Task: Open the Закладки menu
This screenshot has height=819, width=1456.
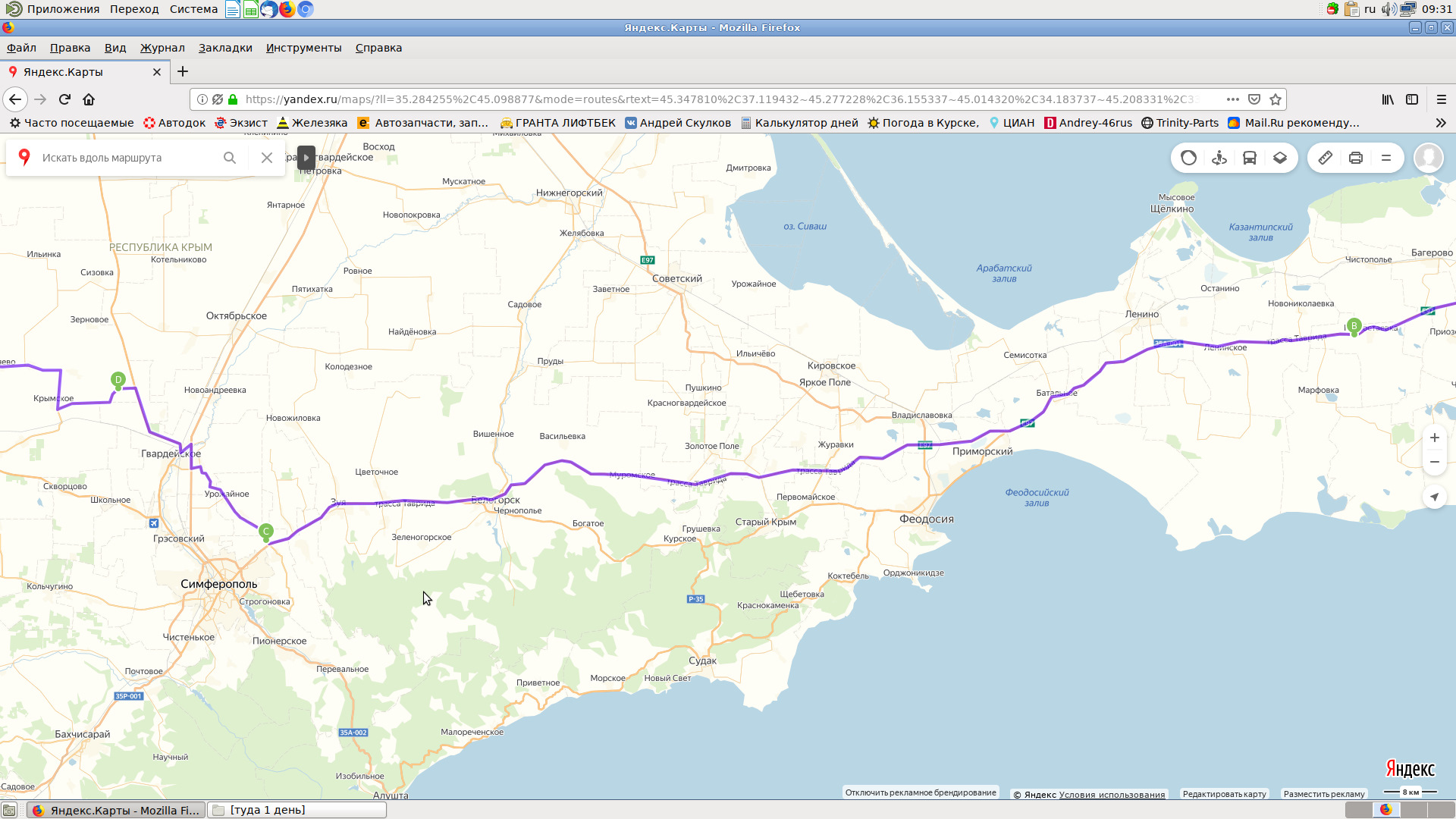Action: (225, 48)
